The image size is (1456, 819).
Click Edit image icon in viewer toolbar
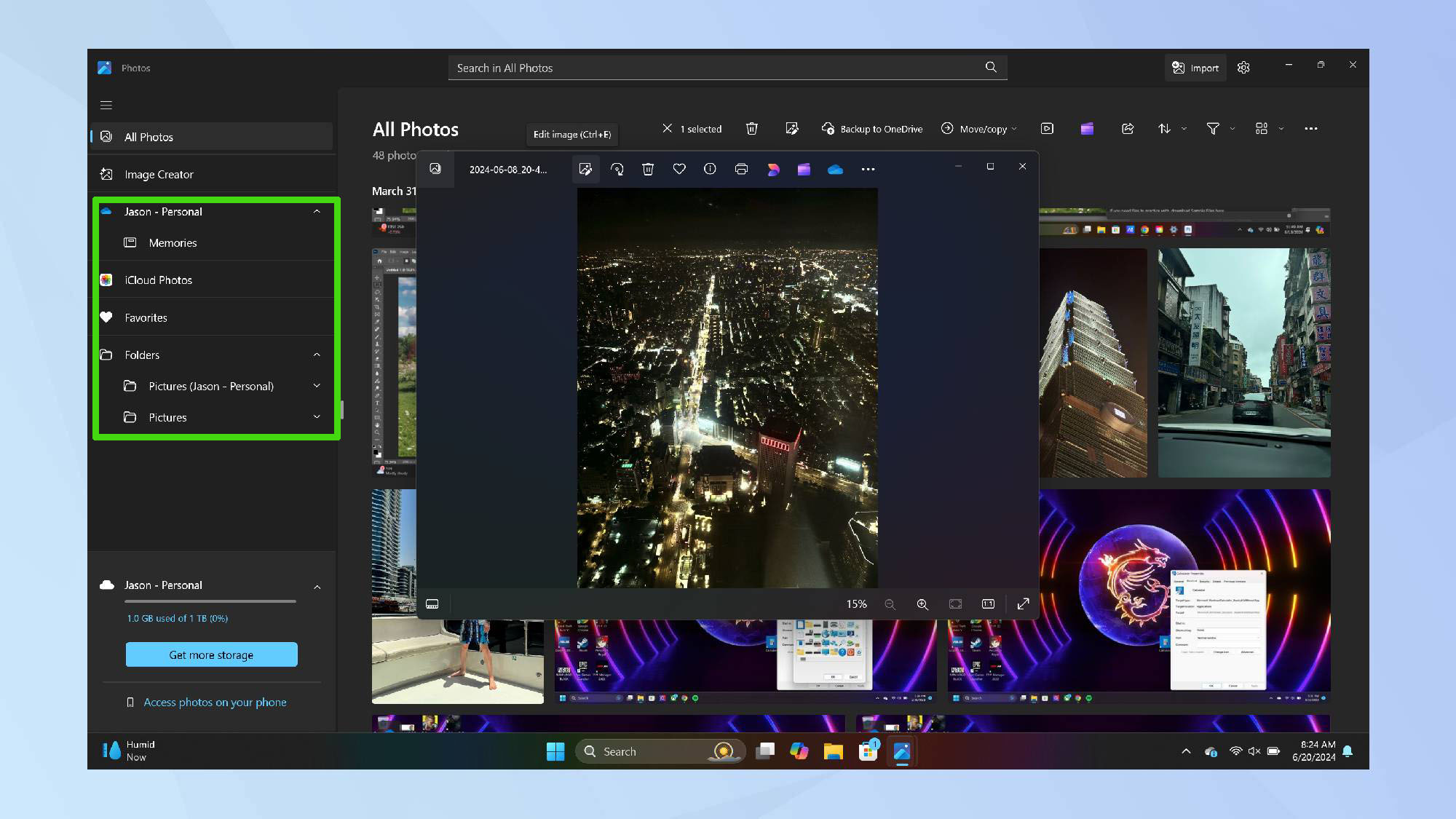click(585, 169)
